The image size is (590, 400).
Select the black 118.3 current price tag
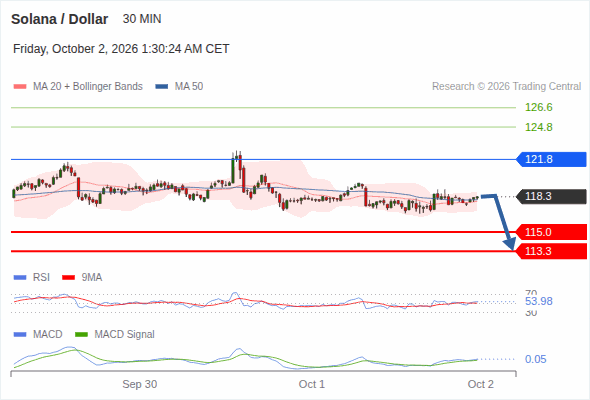(x=551, y=196)
